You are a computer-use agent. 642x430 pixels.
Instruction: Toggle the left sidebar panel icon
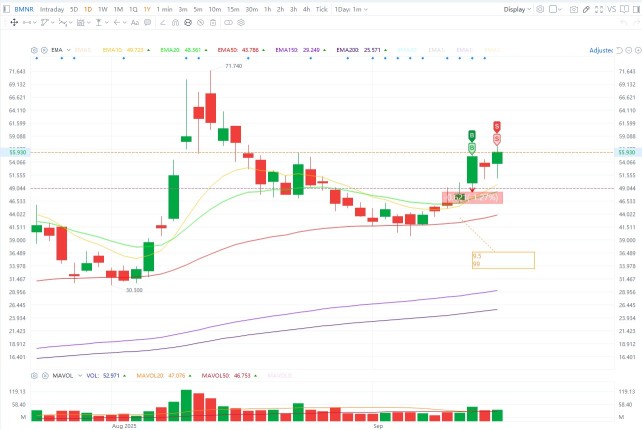(x=6, y=9)
